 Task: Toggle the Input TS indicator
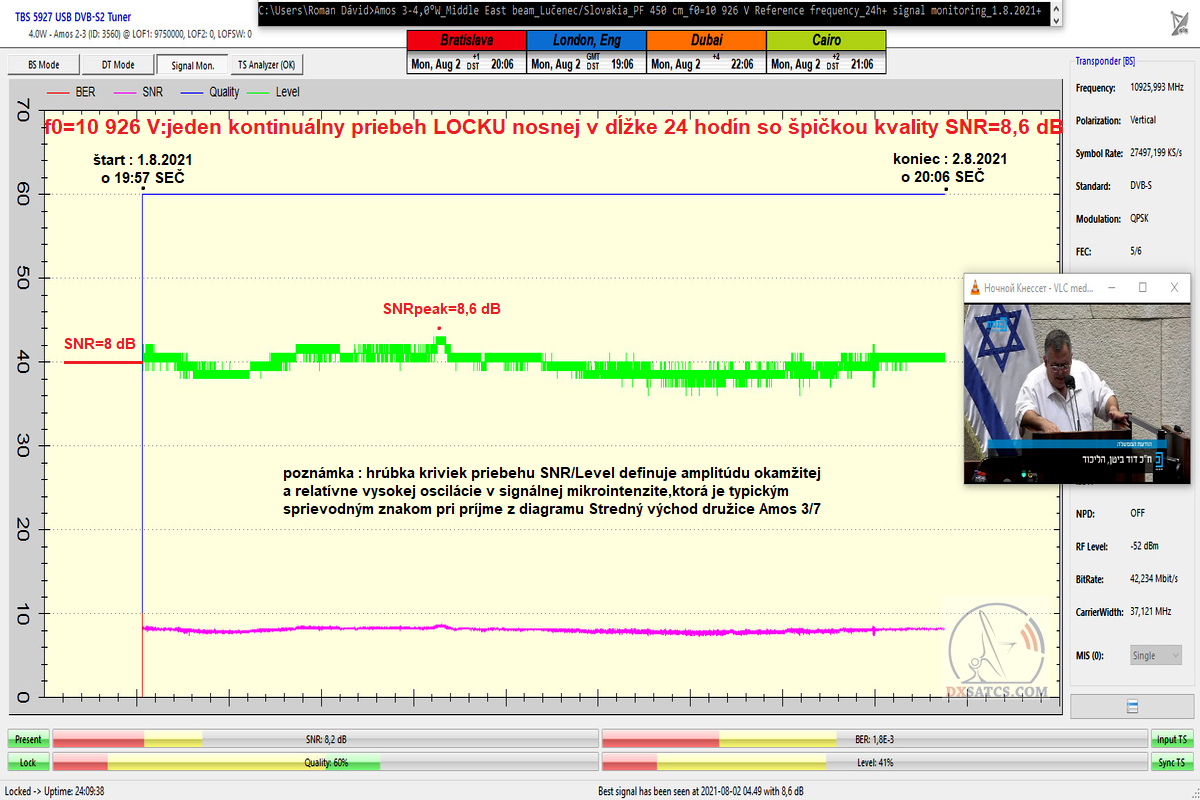click(x=1172, y=740)
